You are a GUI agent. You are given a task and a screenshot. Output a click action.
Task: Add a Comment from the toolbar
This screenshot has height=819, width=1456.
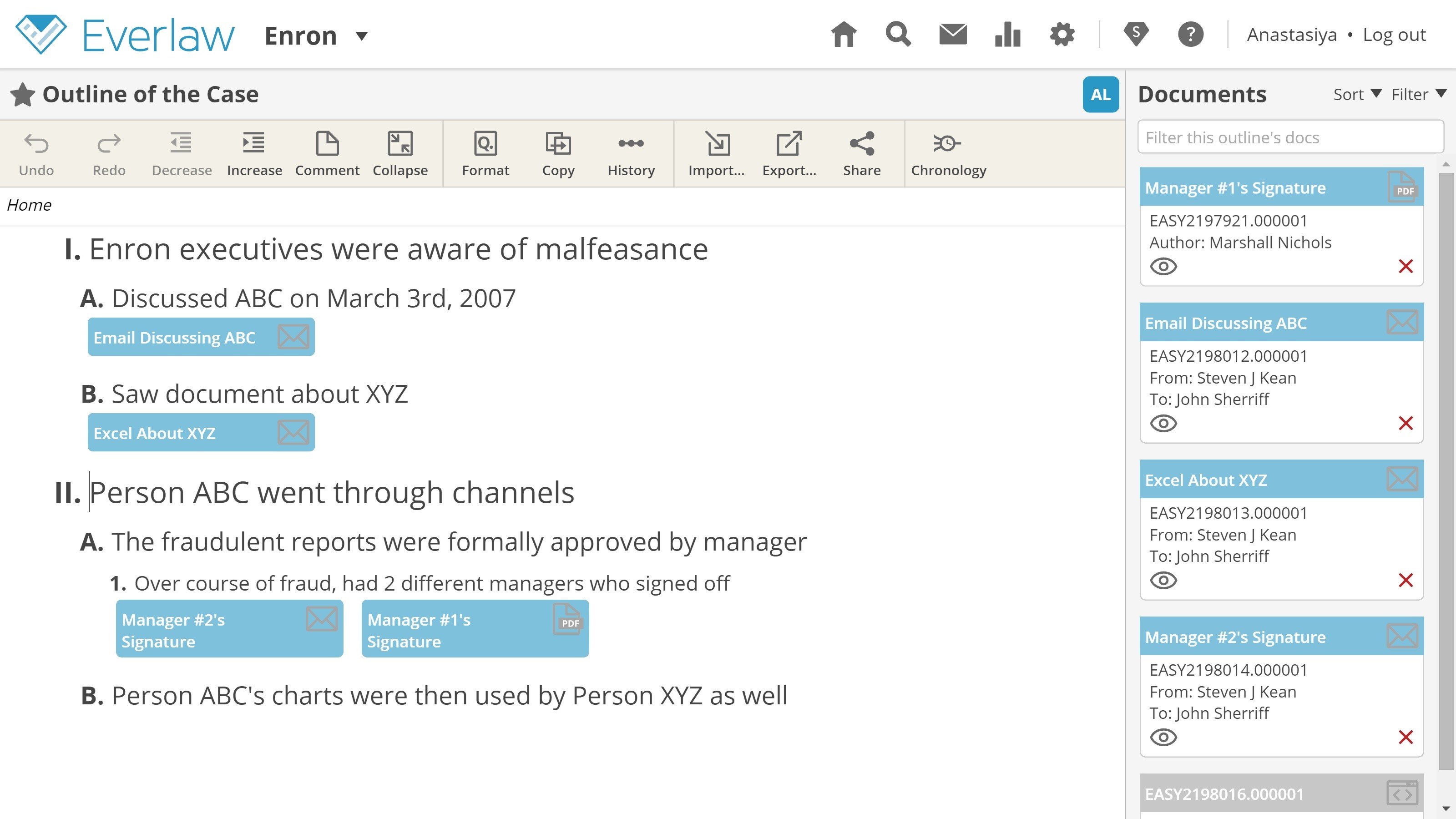(x=327, y=154)
